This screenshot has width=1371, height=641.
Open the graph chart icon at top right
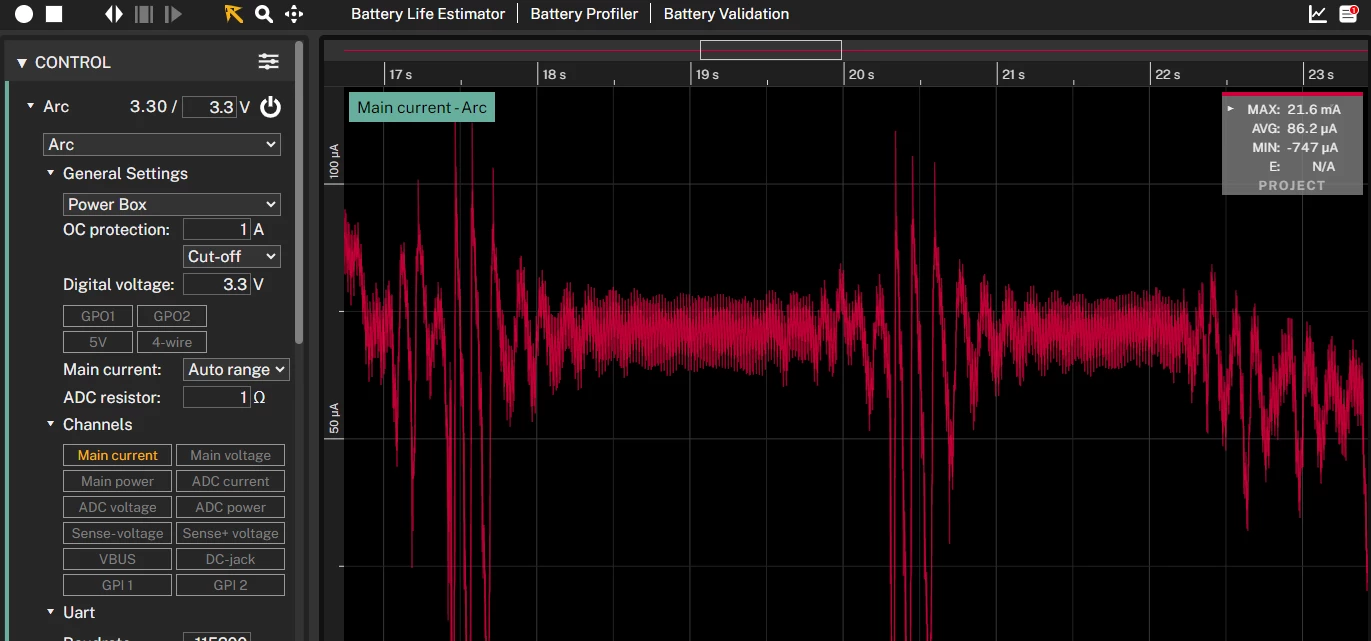(x=1318, y=14)
